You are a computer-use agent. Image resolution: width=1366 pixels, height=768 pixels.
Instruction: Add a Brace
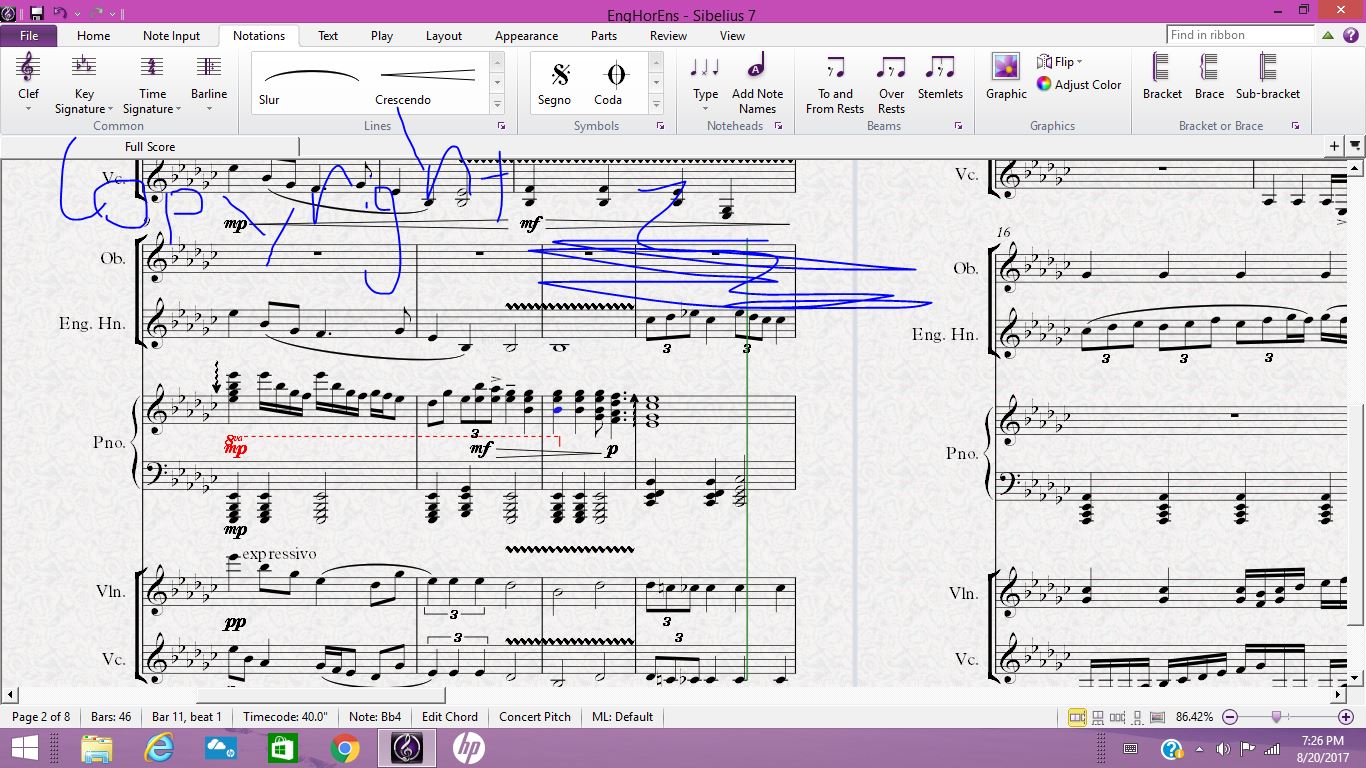(1209, 78)
